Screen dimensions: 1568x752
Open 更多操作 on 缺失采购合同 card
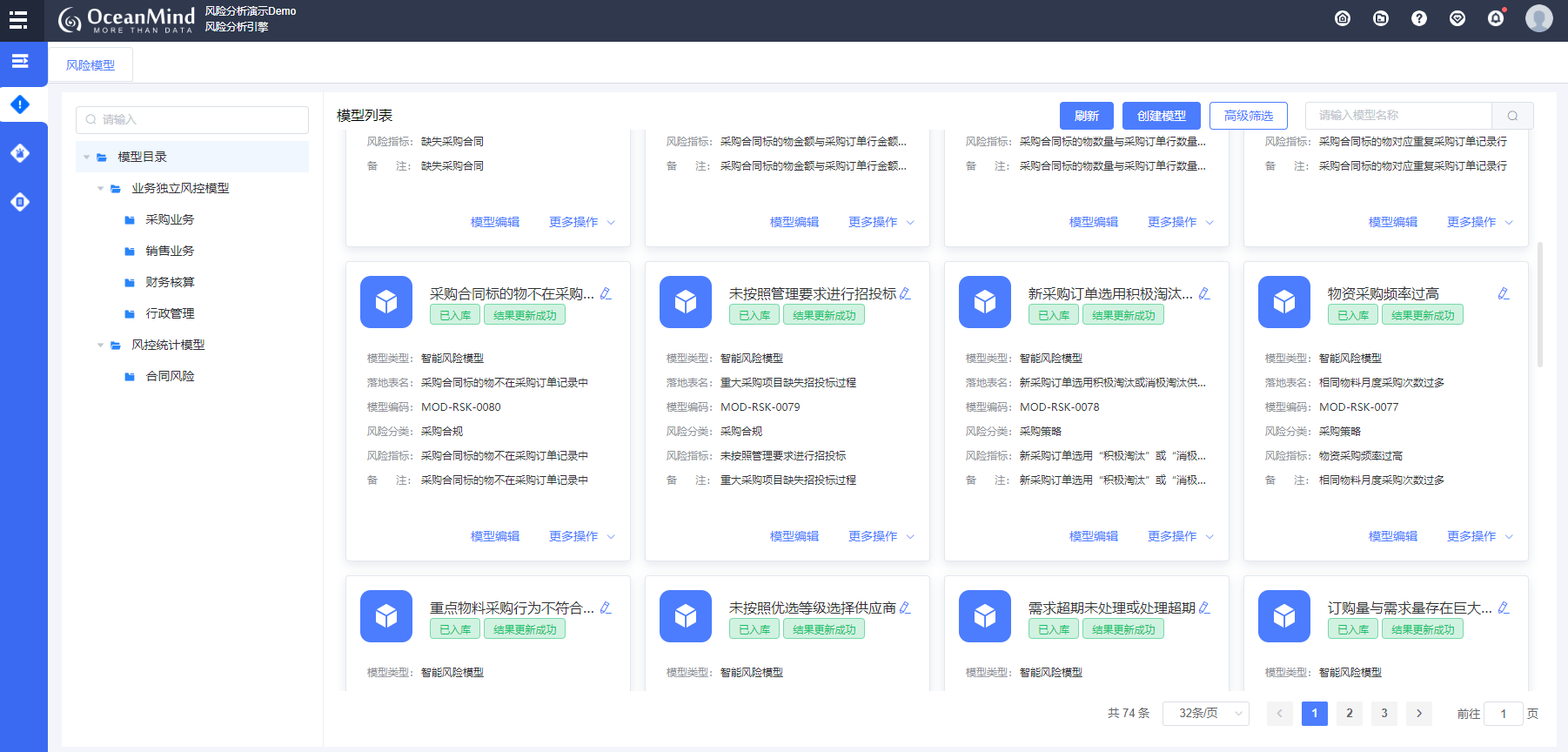[x=582, y=222]
